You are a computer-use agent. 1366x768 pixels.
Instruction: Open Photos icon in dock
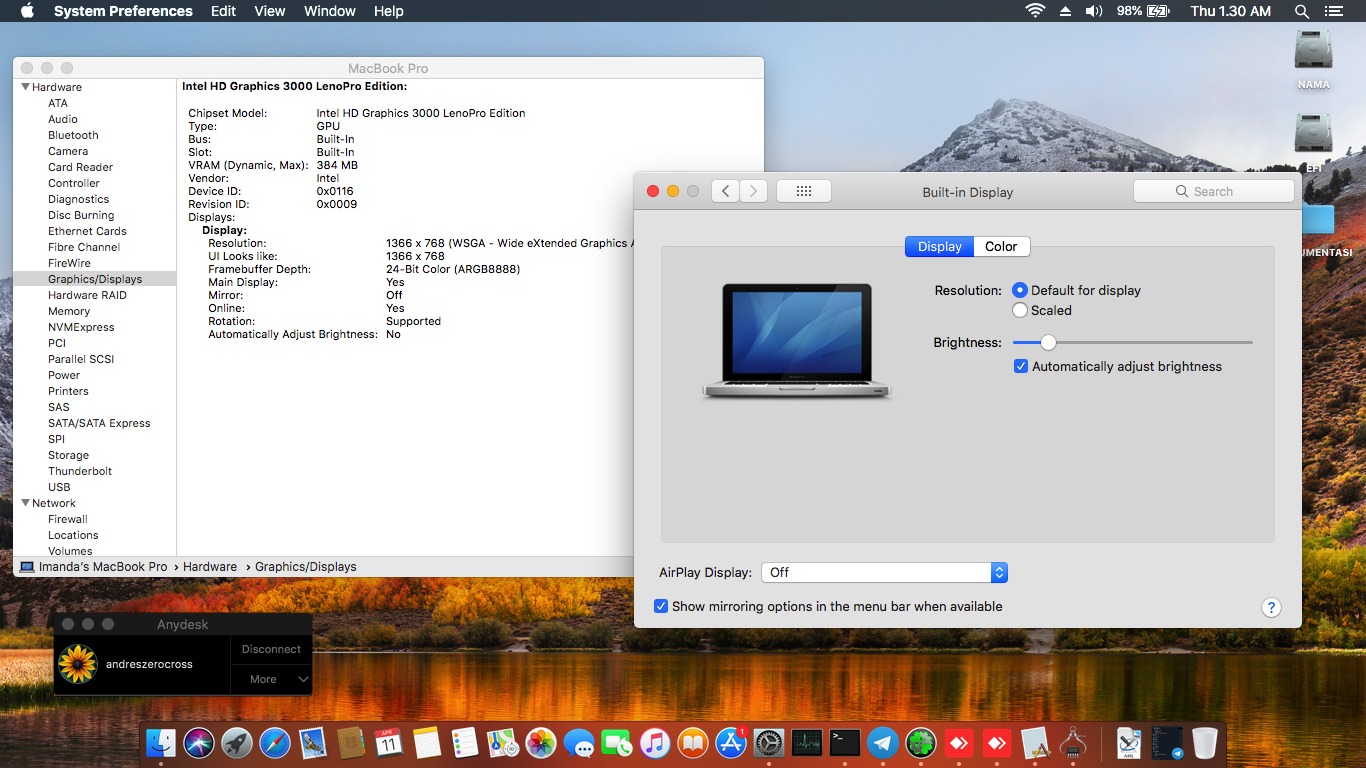click(x=541, y=743)
